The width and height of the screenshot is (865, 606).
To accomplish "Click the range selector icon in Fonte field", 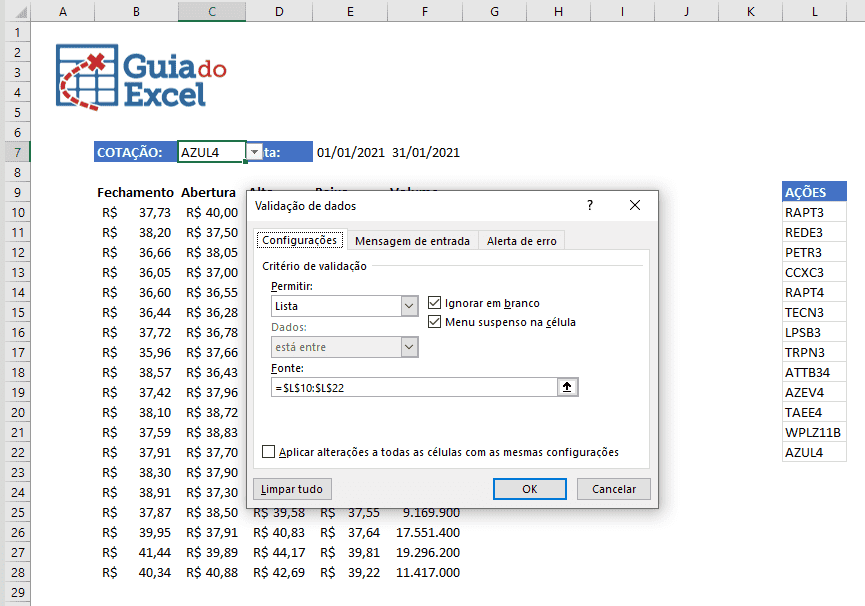I will tap(568, 387).
